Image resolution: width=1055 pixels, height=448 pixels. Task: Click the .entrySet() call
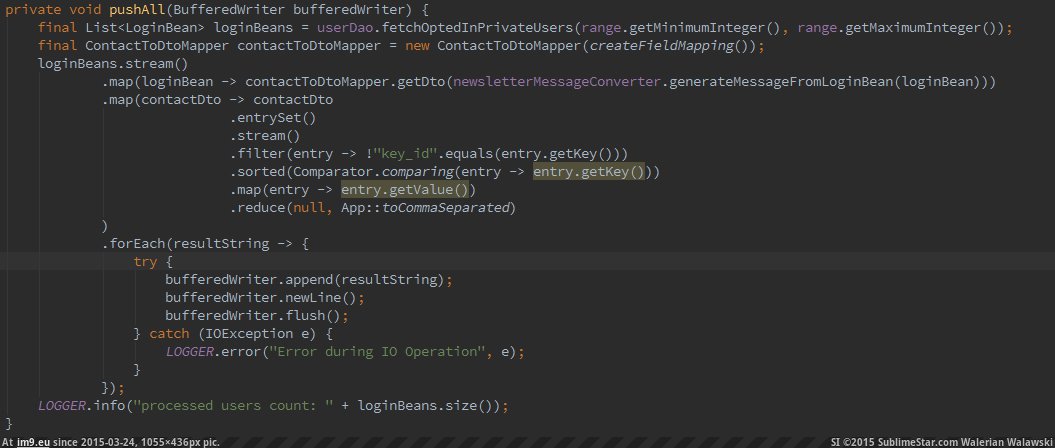point(273,118)
